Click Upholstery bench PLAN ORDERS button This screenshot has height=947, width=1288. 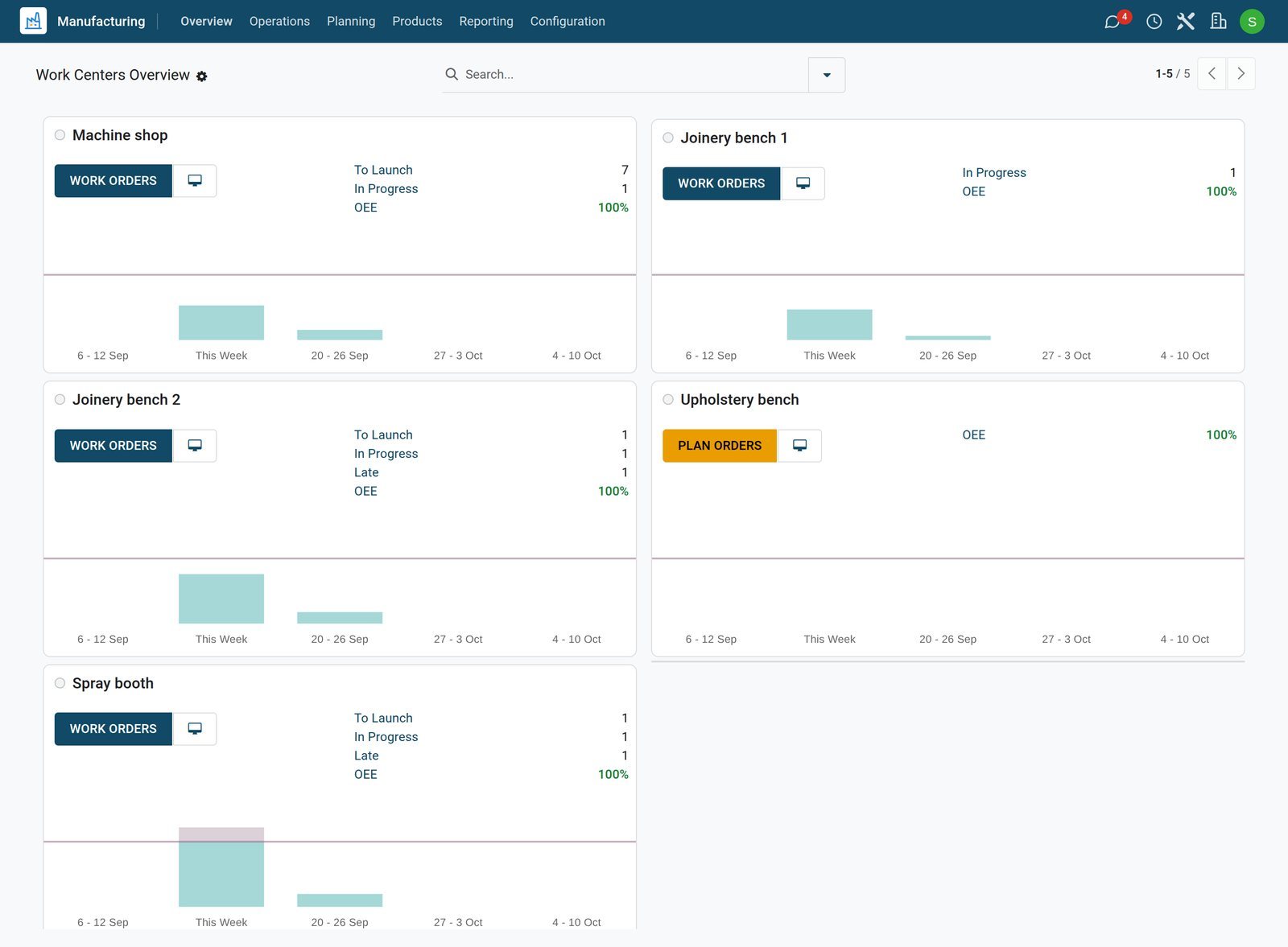pos(720,446)
